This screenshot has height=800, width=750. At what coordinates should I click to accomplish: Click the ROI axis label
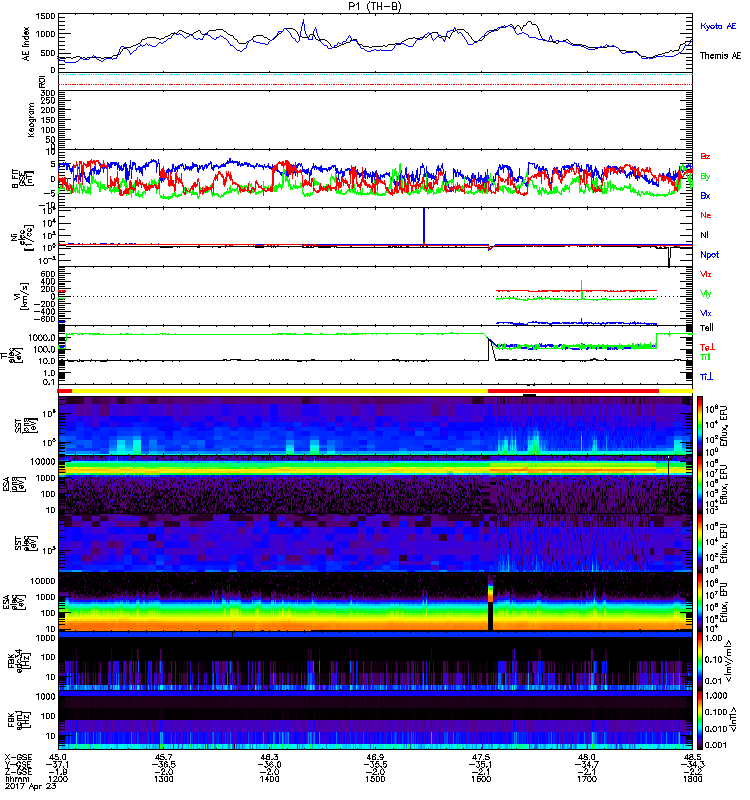point(43,81)
